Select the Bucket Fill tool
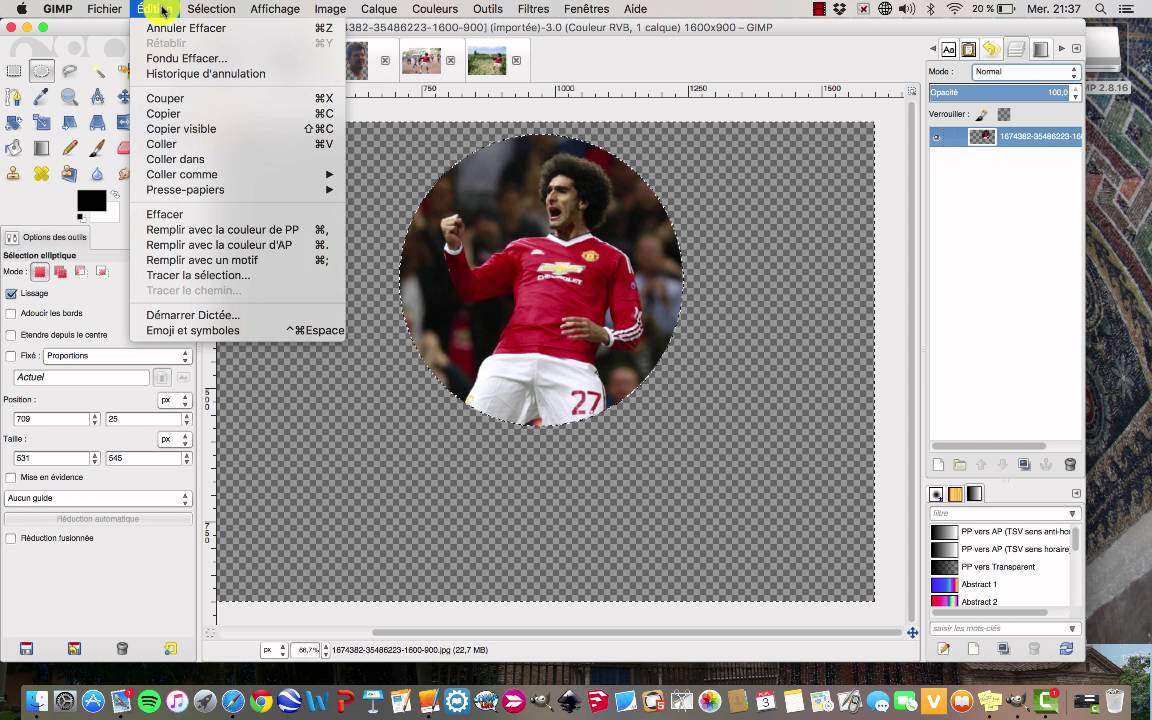The height and width of the screenshot is (720, 1152). pos(14,148)
